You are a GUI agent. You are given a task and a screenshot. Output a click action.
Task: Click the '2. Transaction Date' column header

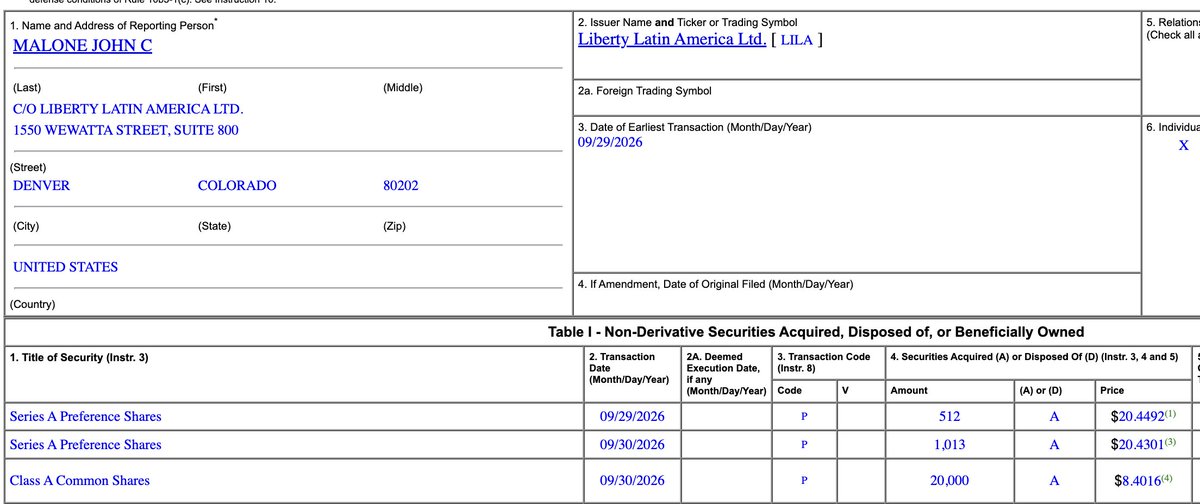click(x=628, y=368)
